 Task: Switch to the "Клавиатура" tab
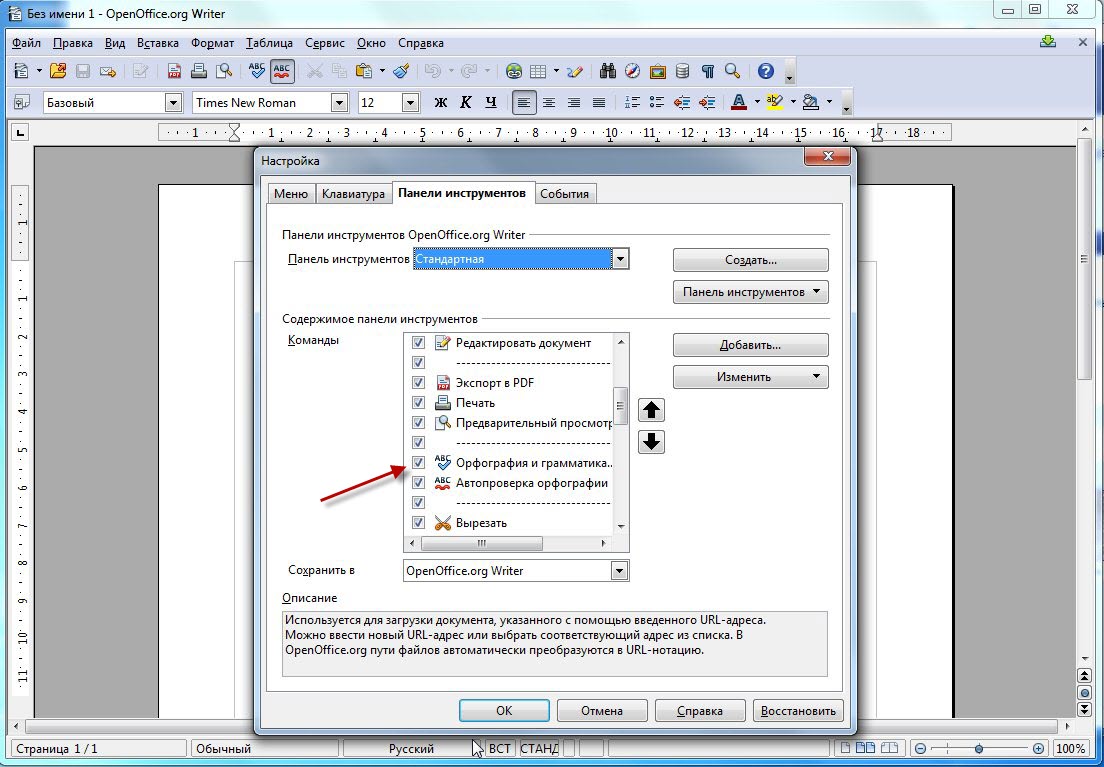click(353, 194)
